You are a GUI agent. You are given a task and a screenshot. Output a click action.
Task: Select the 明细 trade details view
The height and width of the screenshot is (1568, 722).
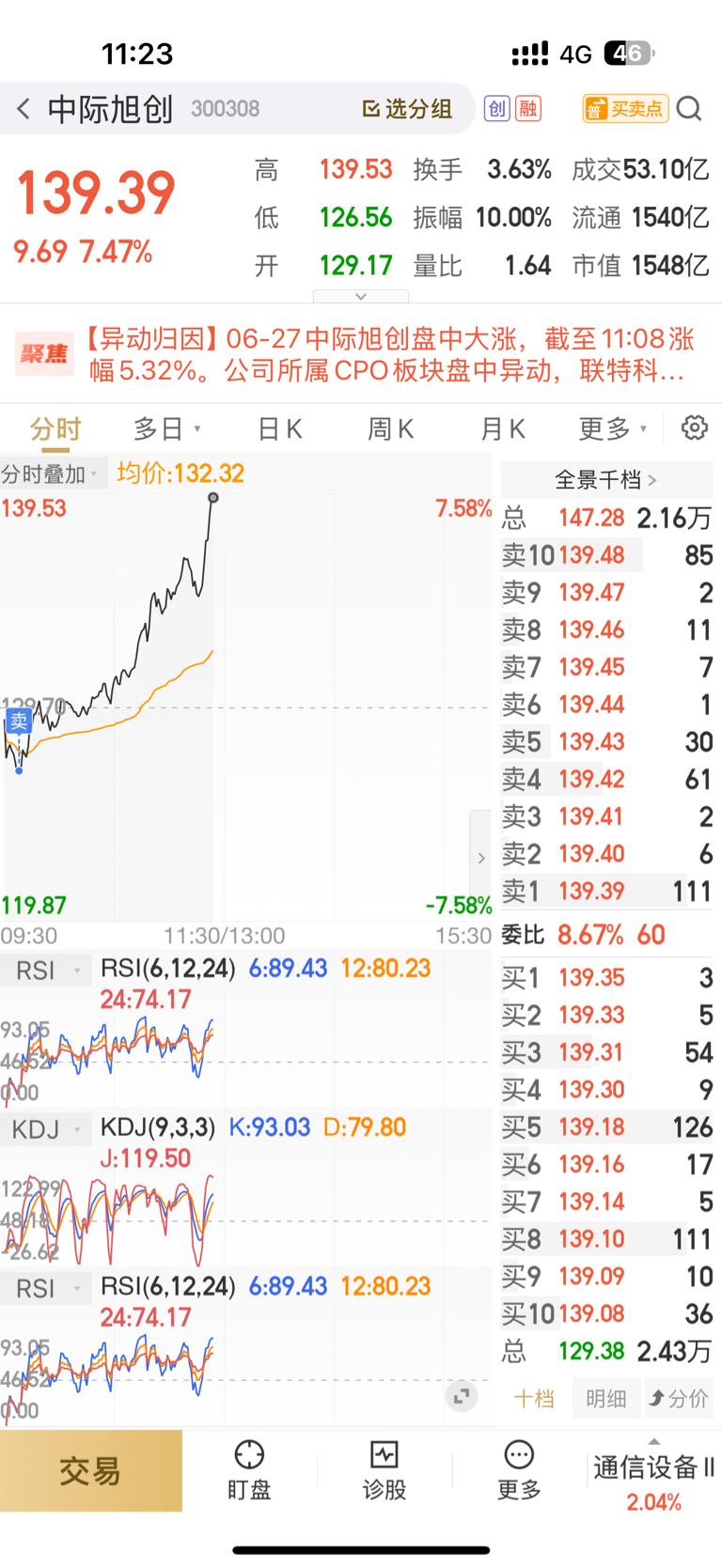(605, 1399)
